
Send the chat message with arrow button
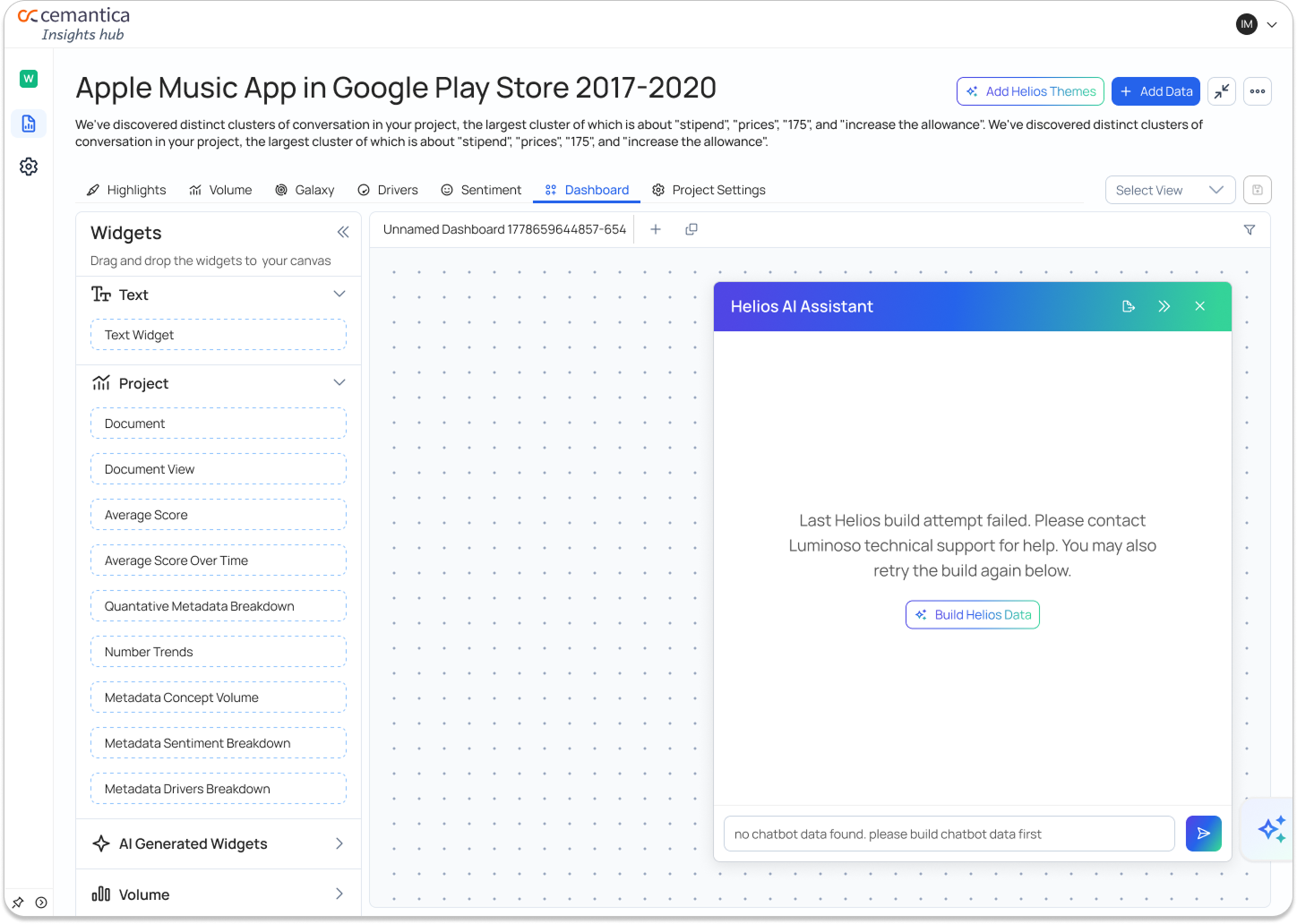click(1204, 834)
